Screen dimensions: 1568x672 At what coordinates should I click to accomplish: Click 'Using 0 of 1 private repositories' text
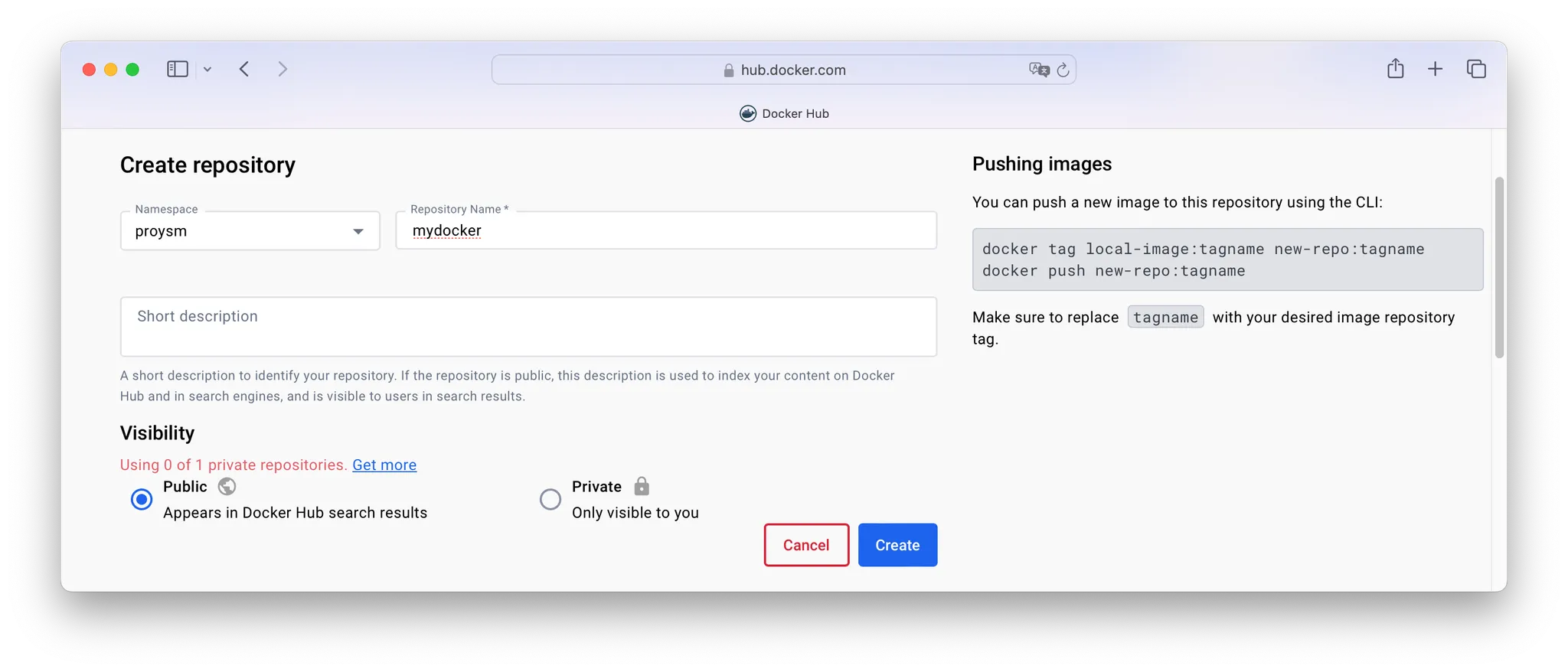(234, 465)
